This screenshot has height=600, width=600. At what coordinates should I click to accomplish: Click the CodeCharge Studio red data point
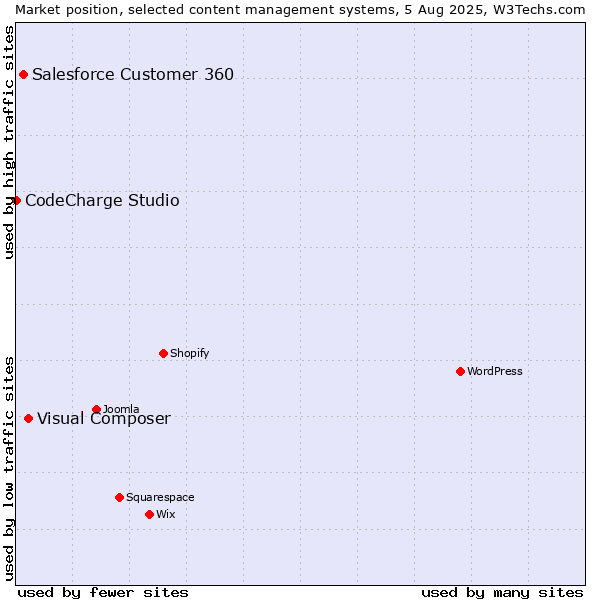point(16,201)
